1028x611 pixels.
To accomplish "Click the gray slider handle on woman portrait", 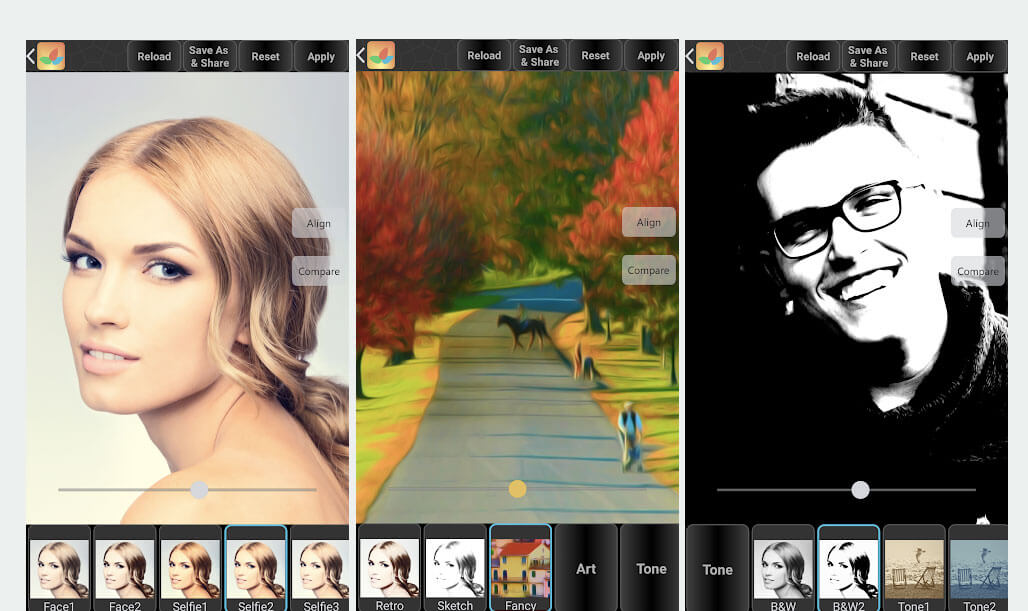I will click(199, 490).
